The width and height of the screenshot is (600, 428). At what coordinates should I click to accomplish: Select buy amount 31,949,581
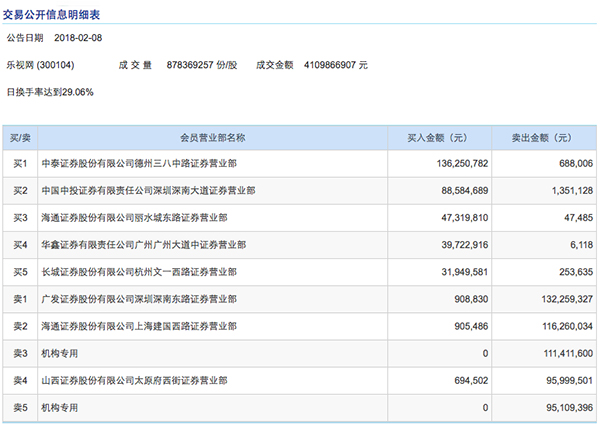pyautogui.click(x=465, y=272)
